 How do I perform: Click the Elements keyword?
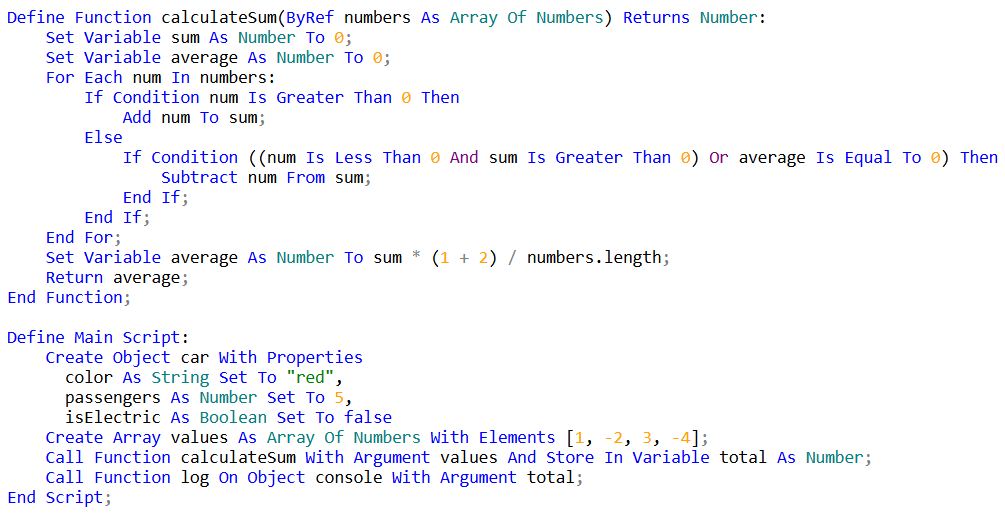click(517, 437)
